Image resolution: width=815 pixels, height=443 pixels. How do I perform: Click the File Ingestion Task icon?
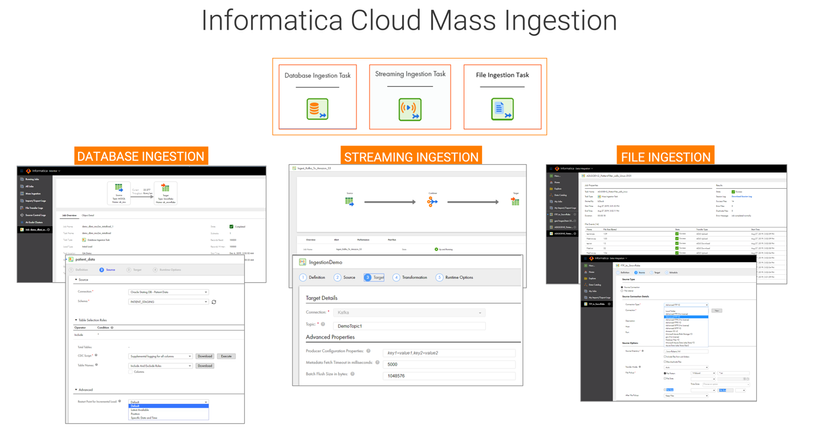point(502,109)
